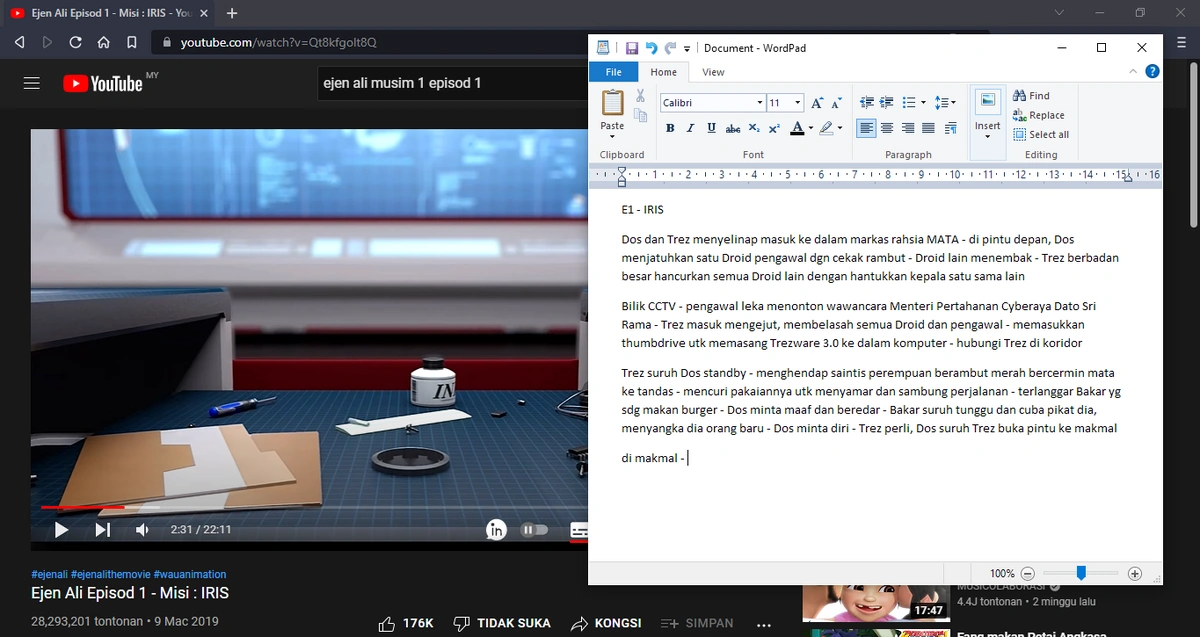Toggle subscript formatting
Viewport: 1200px width, 637px height.
click(753, 128)
